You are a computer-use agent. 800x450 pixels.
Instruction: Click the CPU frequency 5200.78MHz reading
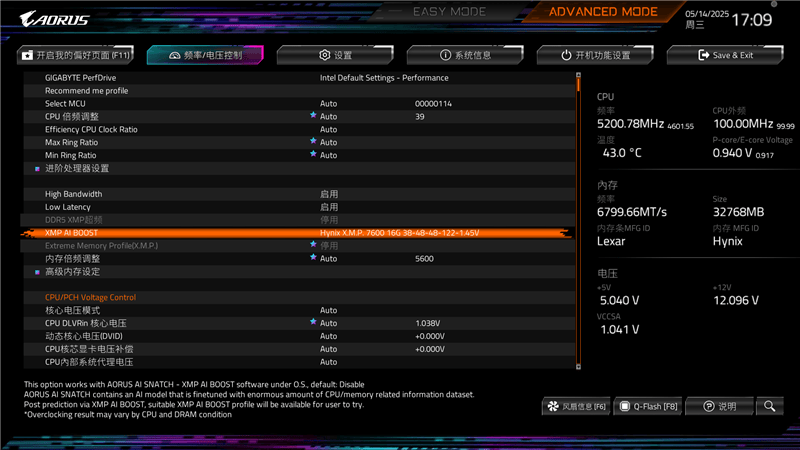pos(630,124)
